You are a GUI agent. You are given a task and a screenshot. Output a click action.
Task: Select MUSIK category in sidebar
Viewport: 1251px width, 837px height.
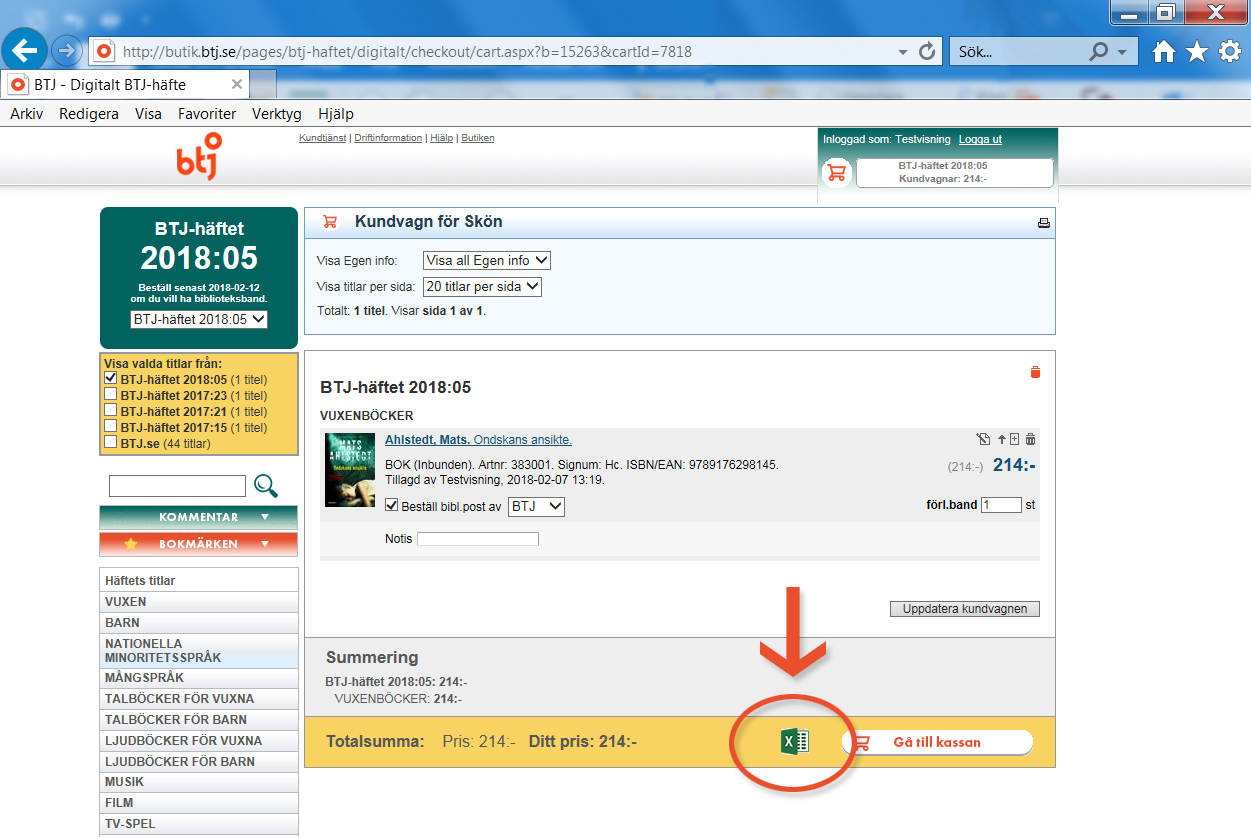pos(199,782)
